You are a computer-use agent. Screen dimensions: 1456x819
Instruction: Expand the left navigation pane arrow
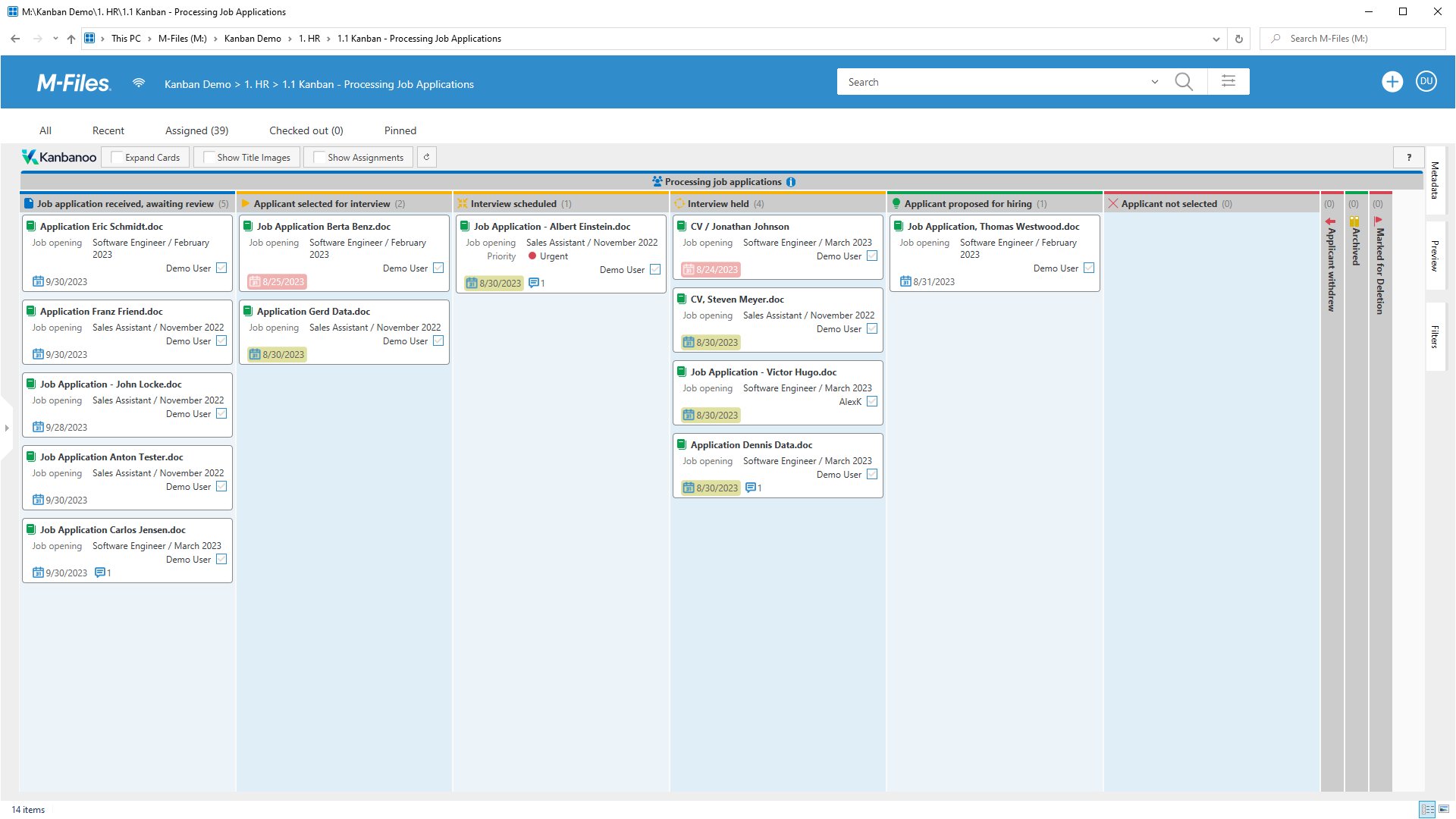(x=7, y=428)
